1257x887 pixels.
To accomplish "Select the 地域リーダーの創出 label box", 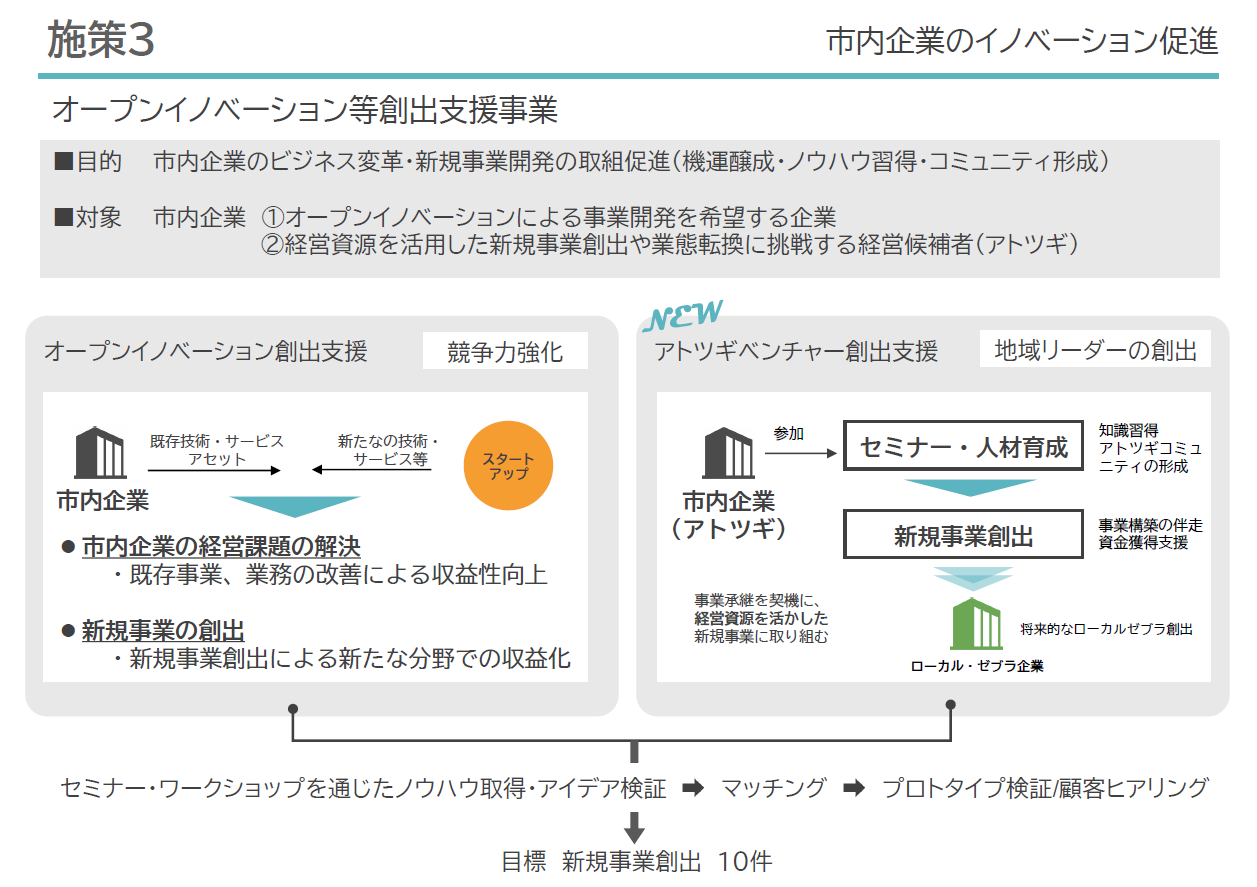I will pos(1095,350).
